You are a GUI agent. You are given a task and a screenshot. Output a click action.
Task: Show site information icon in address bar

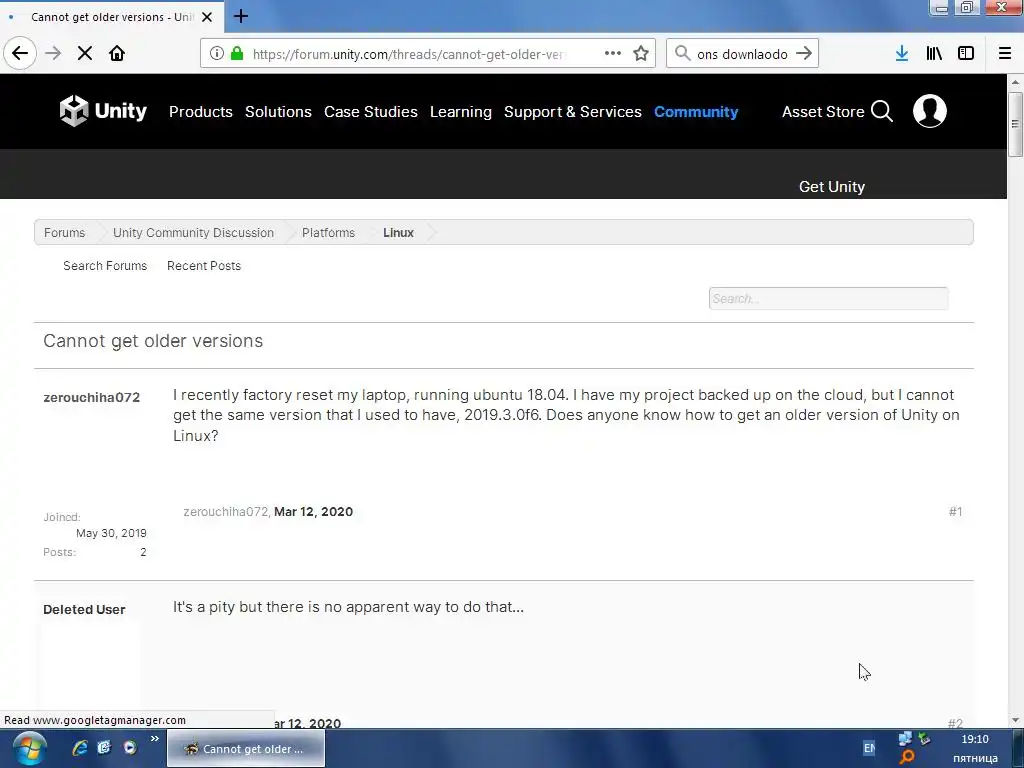[217, 54]
